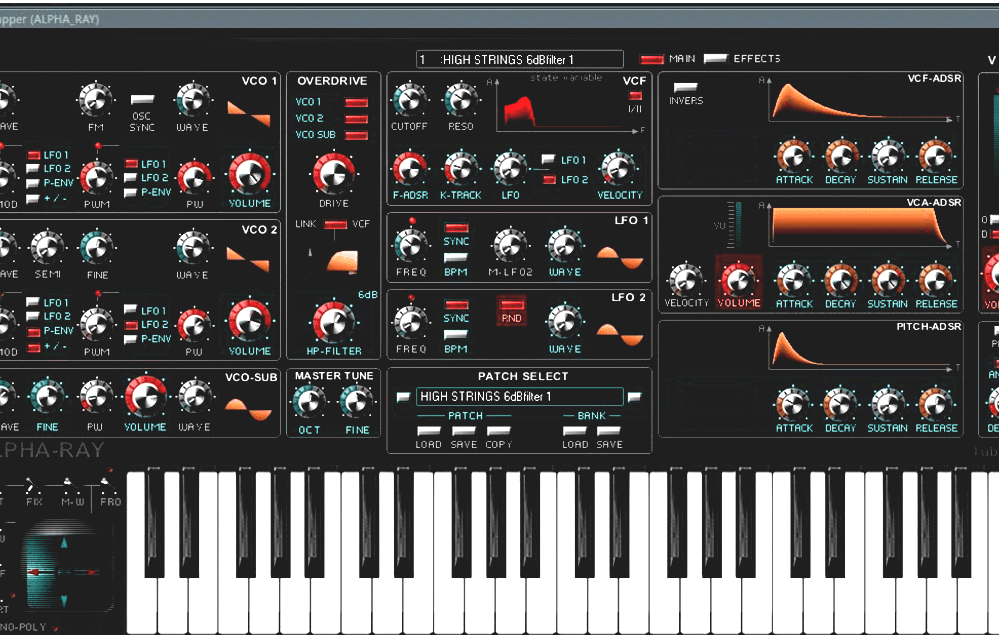Click the LFO 1 waveform display
999x635 pixels.
tap(620, 257)
